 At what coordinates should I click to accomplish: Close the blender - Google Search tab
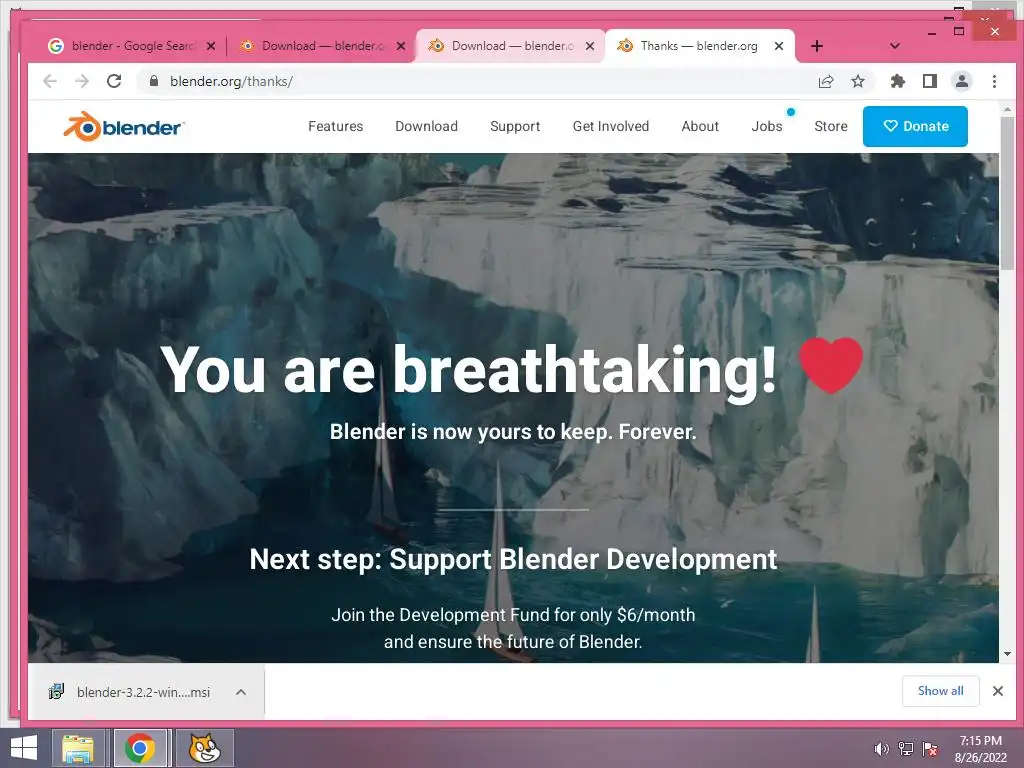211,46
